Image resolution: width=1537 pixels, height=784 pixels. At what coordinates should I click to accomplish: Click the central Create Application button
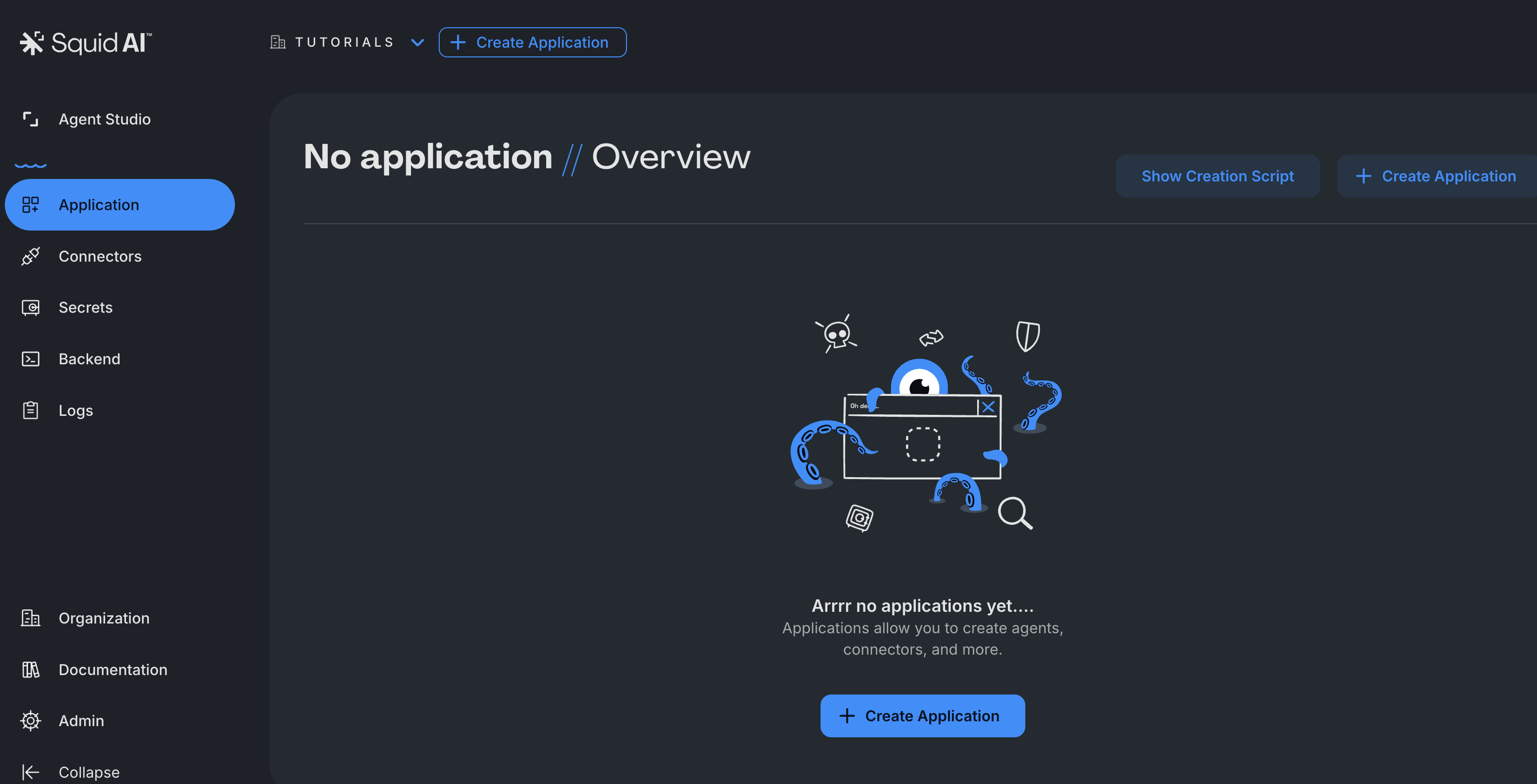pos(922,715)
